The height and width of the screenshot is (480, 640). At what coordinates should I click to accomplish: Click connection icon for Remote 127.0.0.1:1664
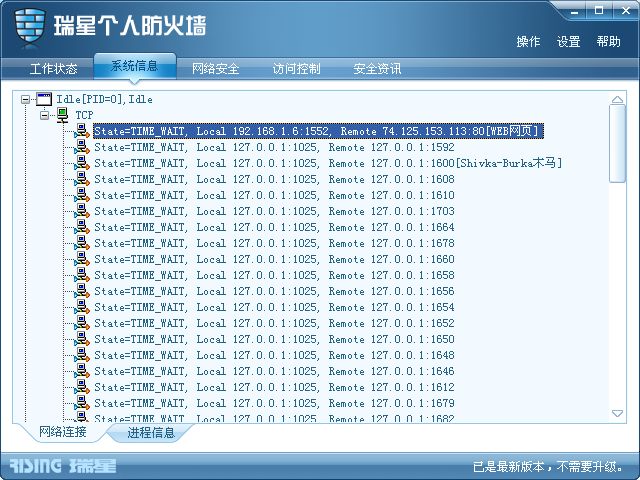coord(82,227)
